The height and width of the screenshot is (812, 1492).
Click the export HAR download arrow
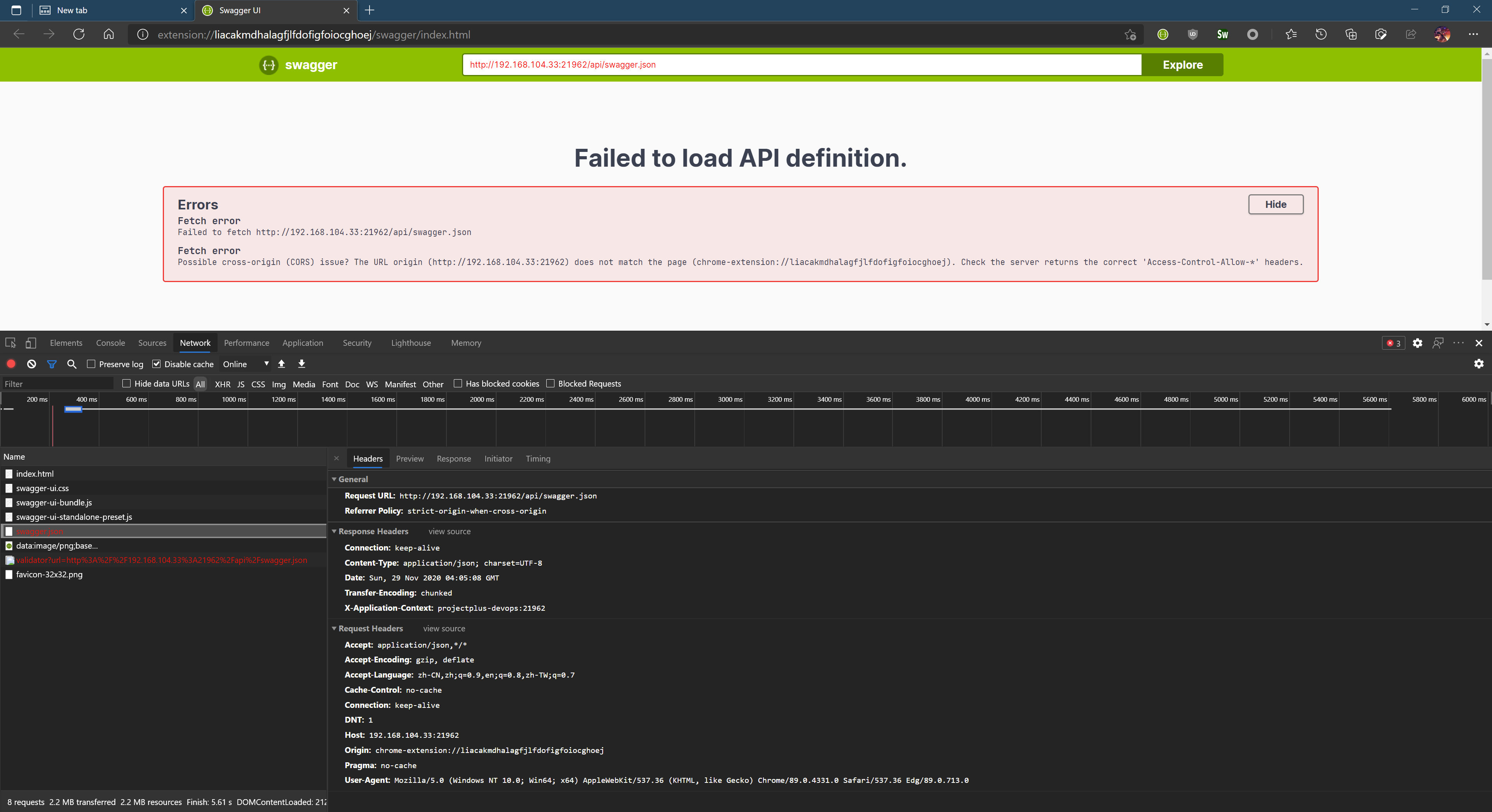(302, 364)
